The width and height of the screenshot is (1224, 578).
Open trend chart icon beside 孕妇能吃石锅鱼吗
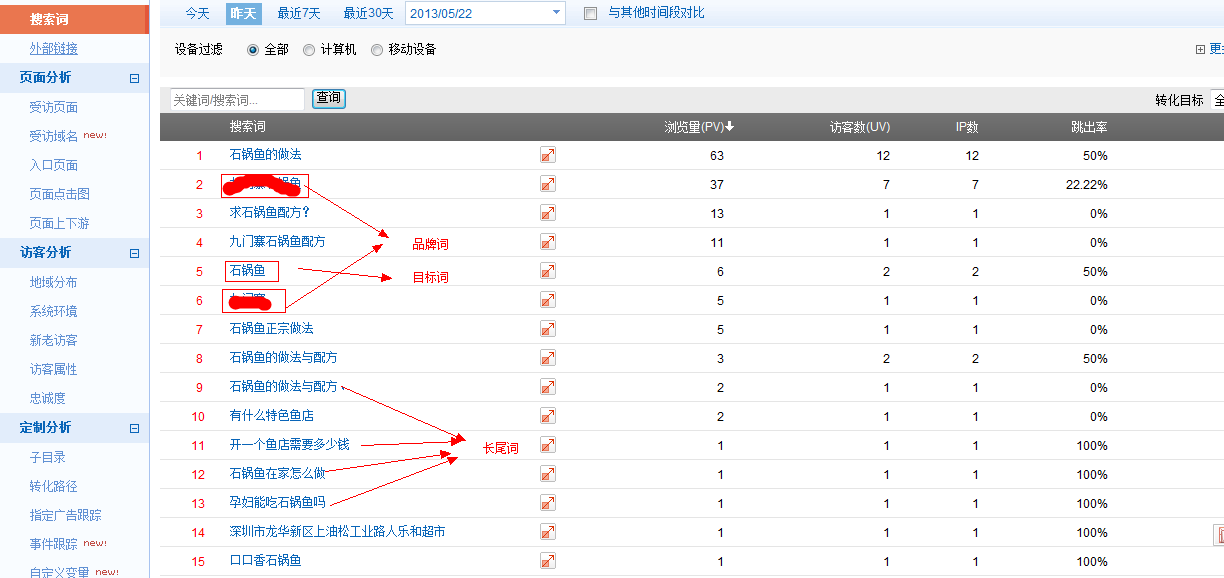click(x=547, y=503)
